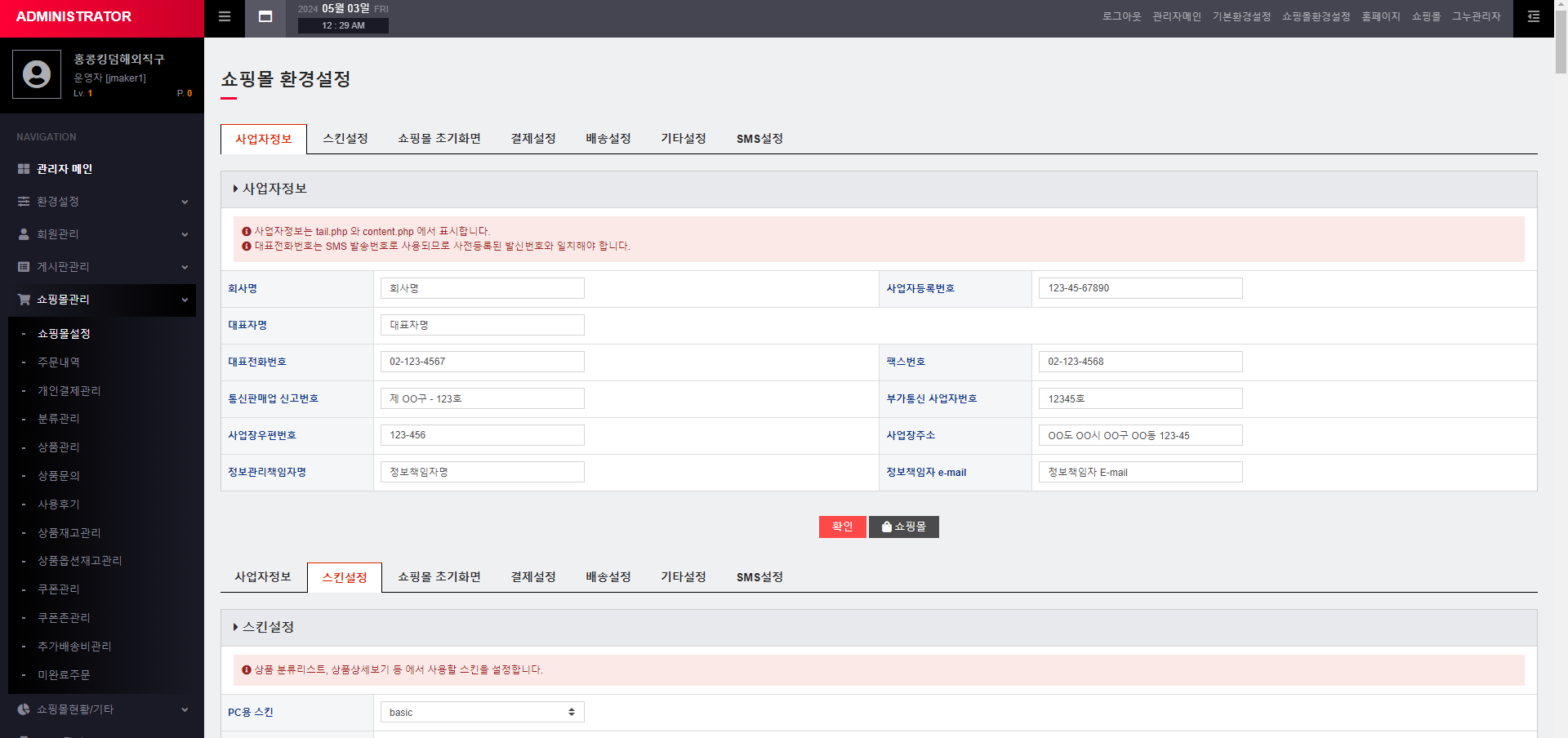Open 주문내역 in the sidebar
Image resolution: width=1568 pixels, height=738 pixels.
(59, 362)
